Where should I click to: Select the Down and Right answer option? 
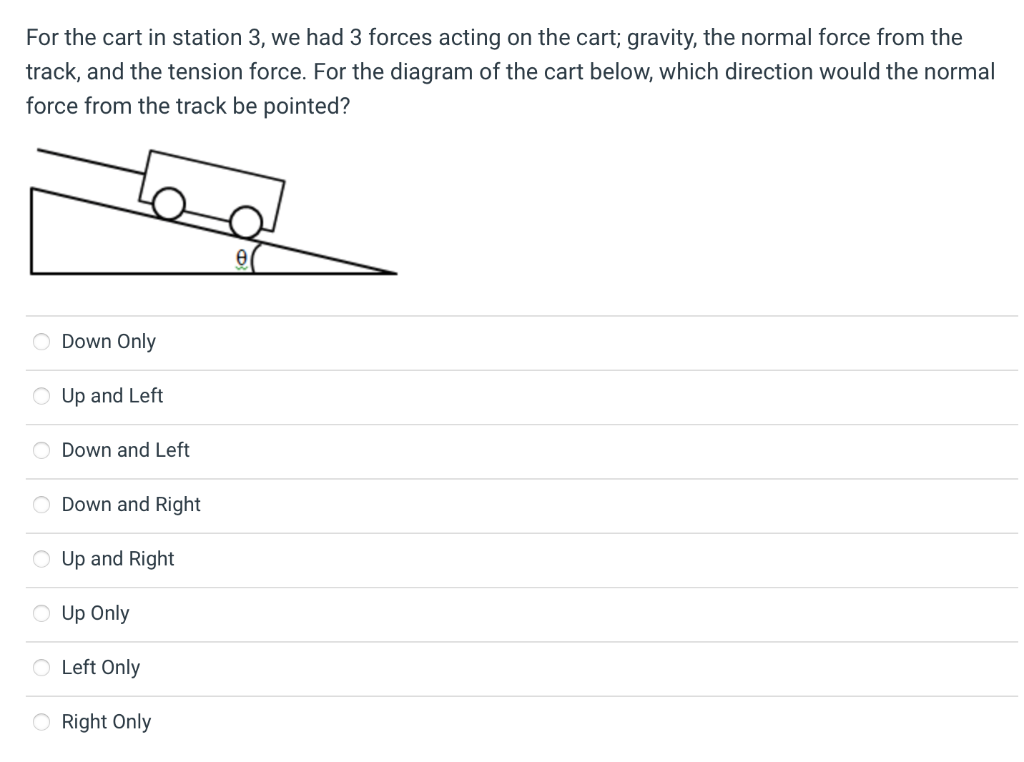(x=41, y=505)
